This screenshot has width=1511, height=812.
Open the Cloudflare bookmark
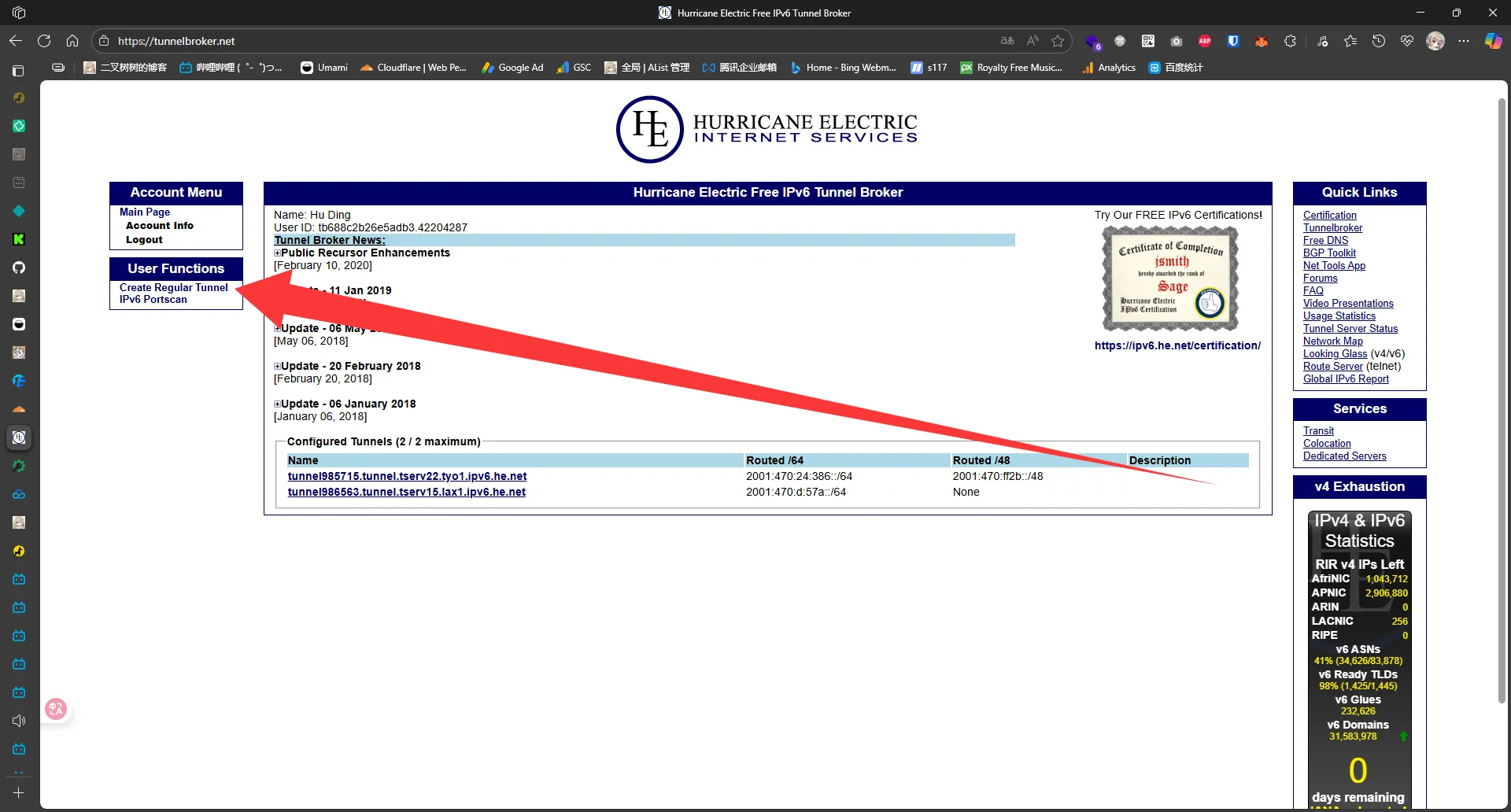point(414,68)
